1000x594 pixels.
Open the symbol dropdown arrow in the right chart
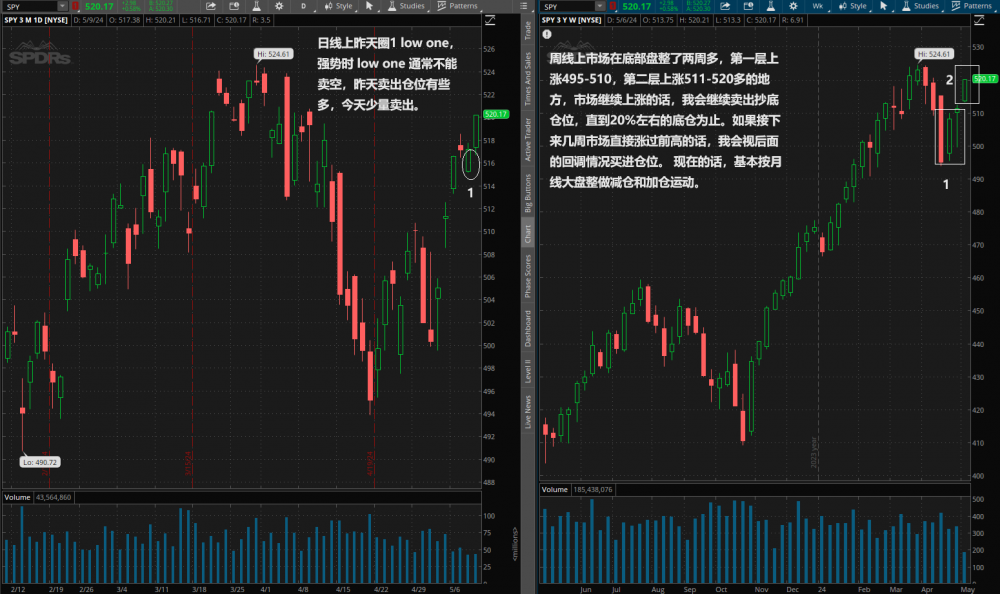click(x=600, y=6)
